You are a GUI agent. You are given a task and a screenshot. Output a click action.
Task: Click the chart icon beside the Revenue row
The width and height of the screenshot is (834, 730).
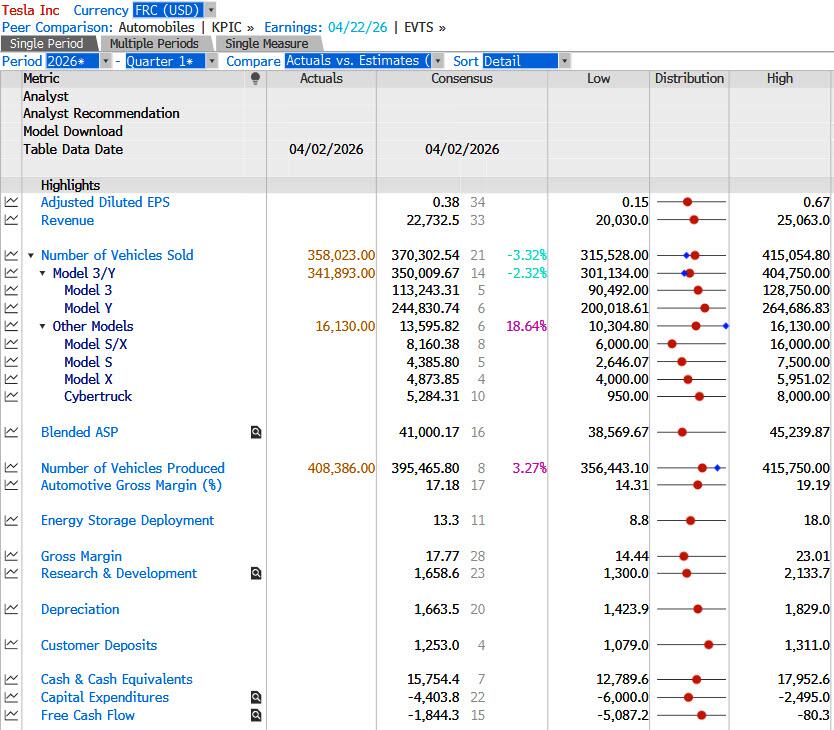pos(11,220)
